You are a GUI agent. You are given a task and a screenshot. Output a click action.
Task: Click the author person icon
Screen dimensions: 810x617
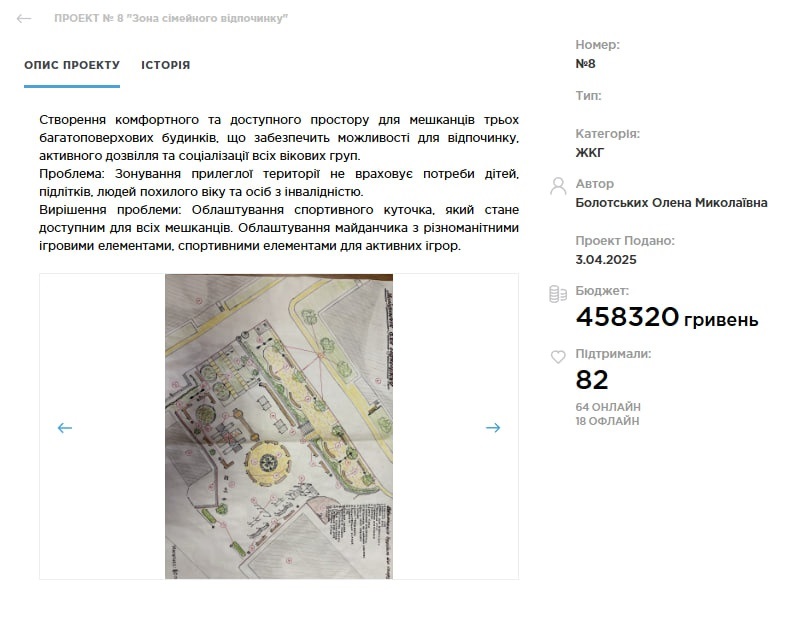pos(558,186)
